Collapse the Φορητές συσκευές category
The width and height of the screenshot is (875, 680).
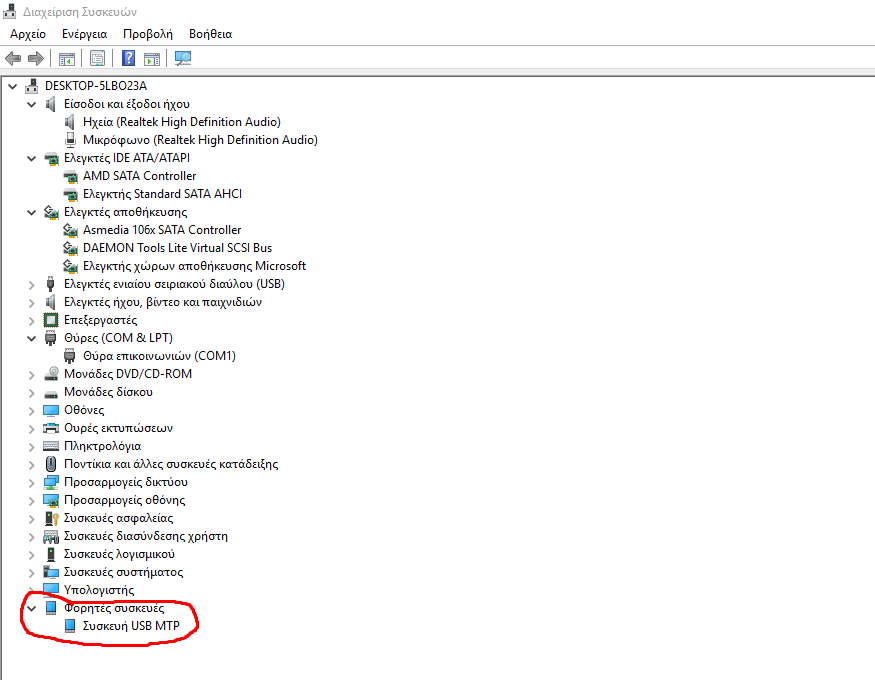click(x=30, y=608)
